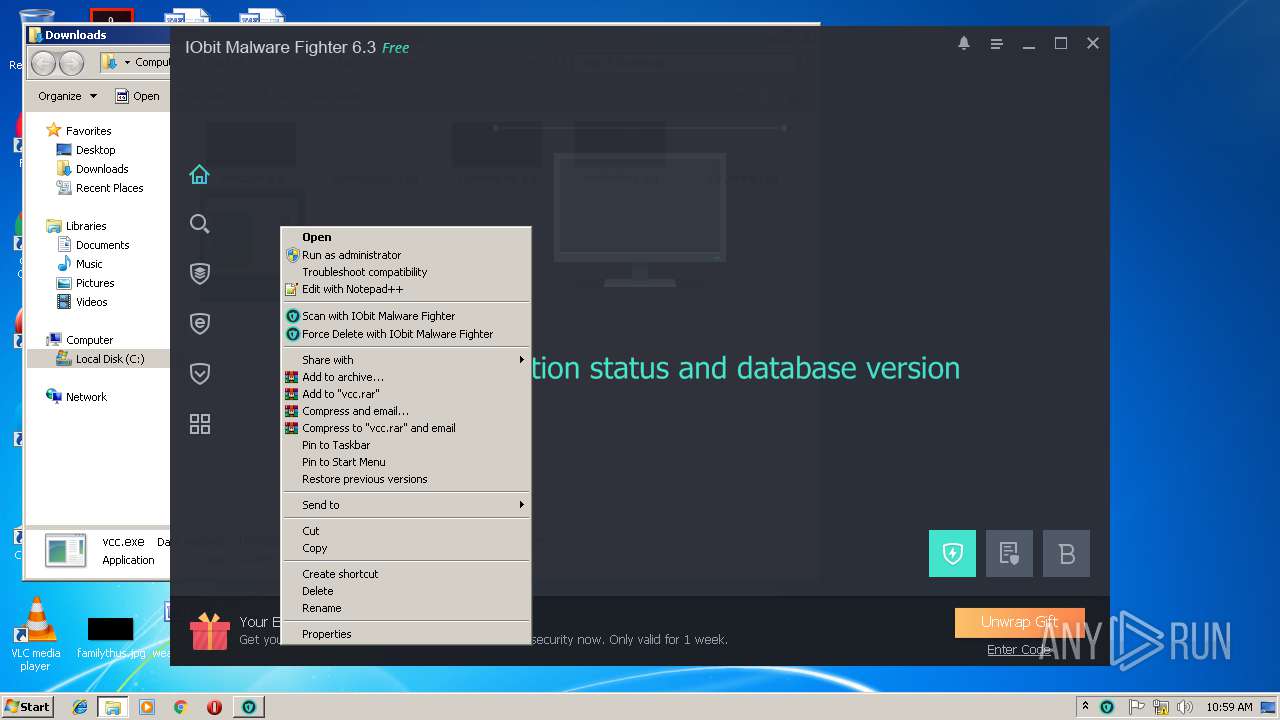Image resolution: width=1280 pixels, height=720 pixels.
Task: Click the Open button in Explorer toolbar
Action: click(x=138, y=96)
